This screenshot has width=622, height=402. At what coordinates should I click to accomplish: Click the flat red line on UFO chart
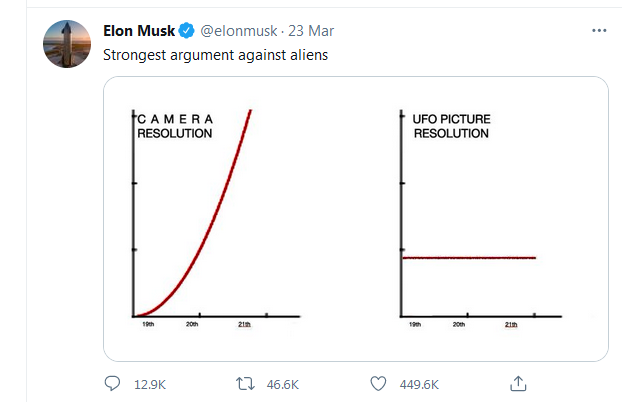(469, 258)
